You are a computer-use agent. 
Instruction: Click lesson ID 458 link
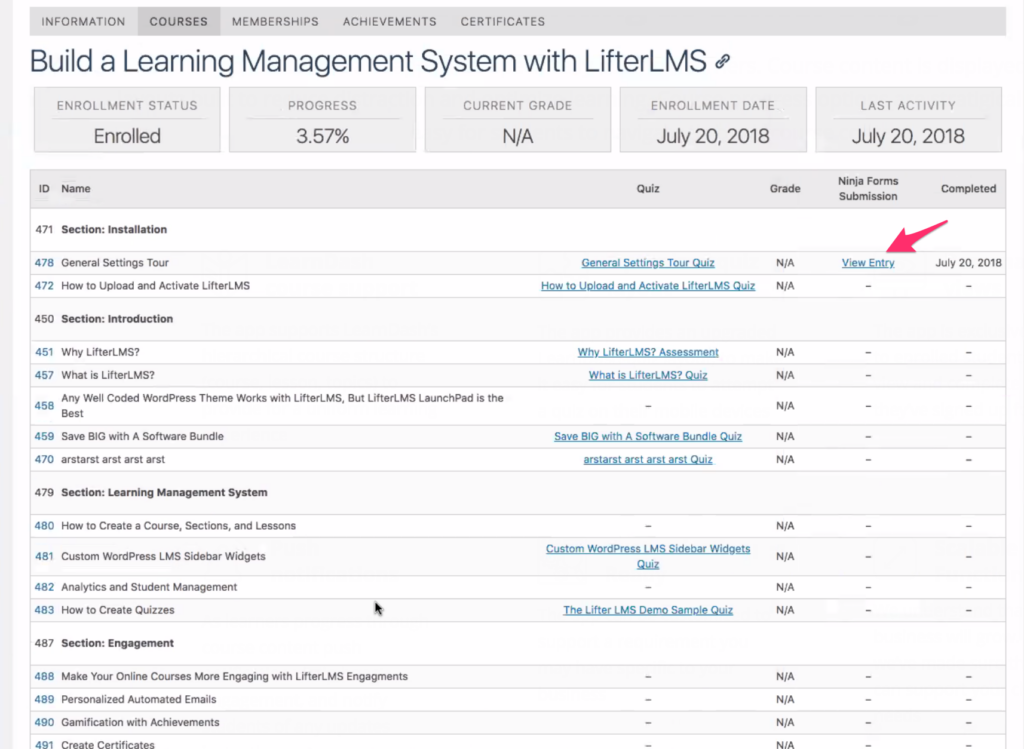pyautogui.click(x=44, y=406)
